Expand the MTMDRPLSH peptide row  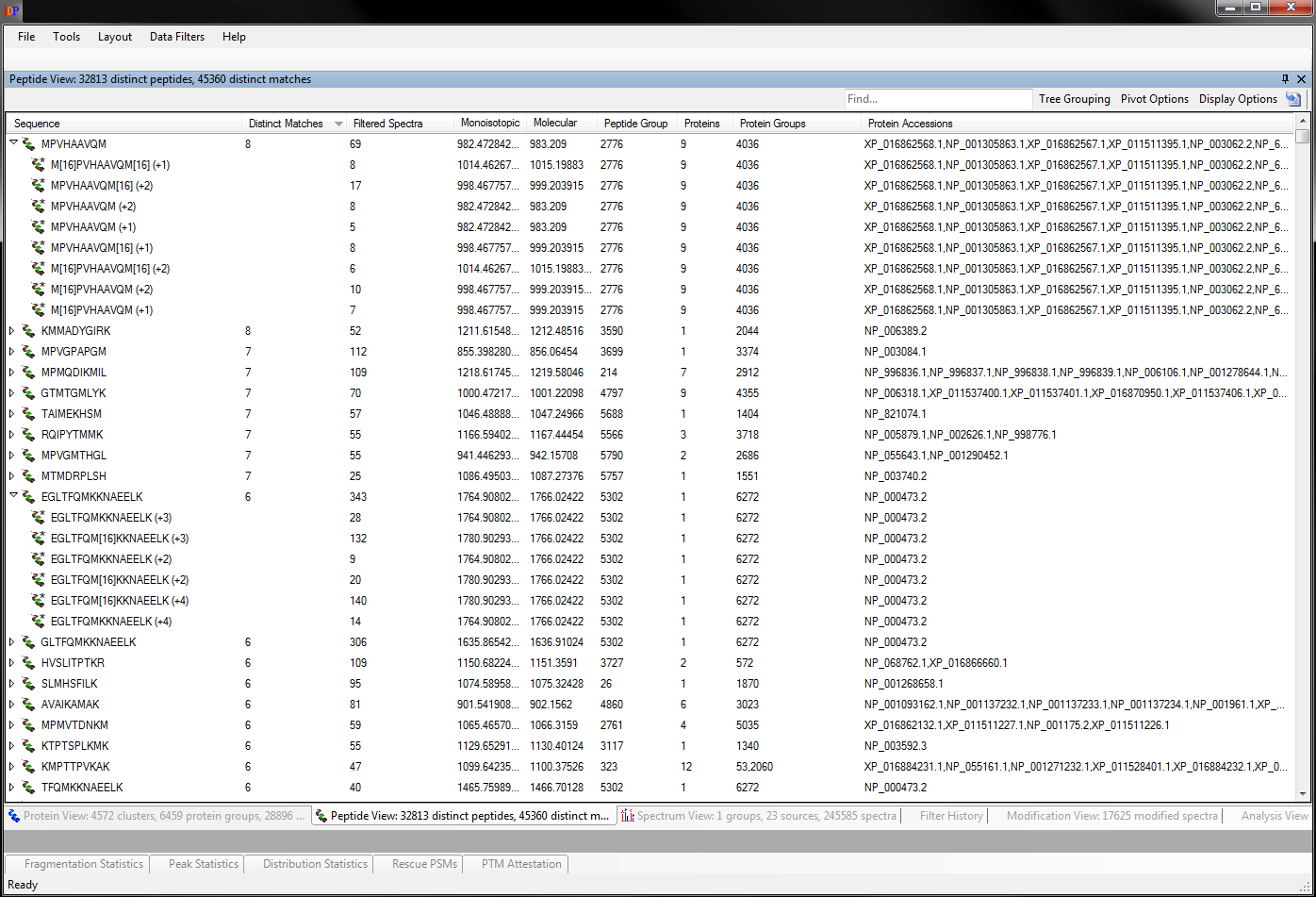click(x=12, y=476)
